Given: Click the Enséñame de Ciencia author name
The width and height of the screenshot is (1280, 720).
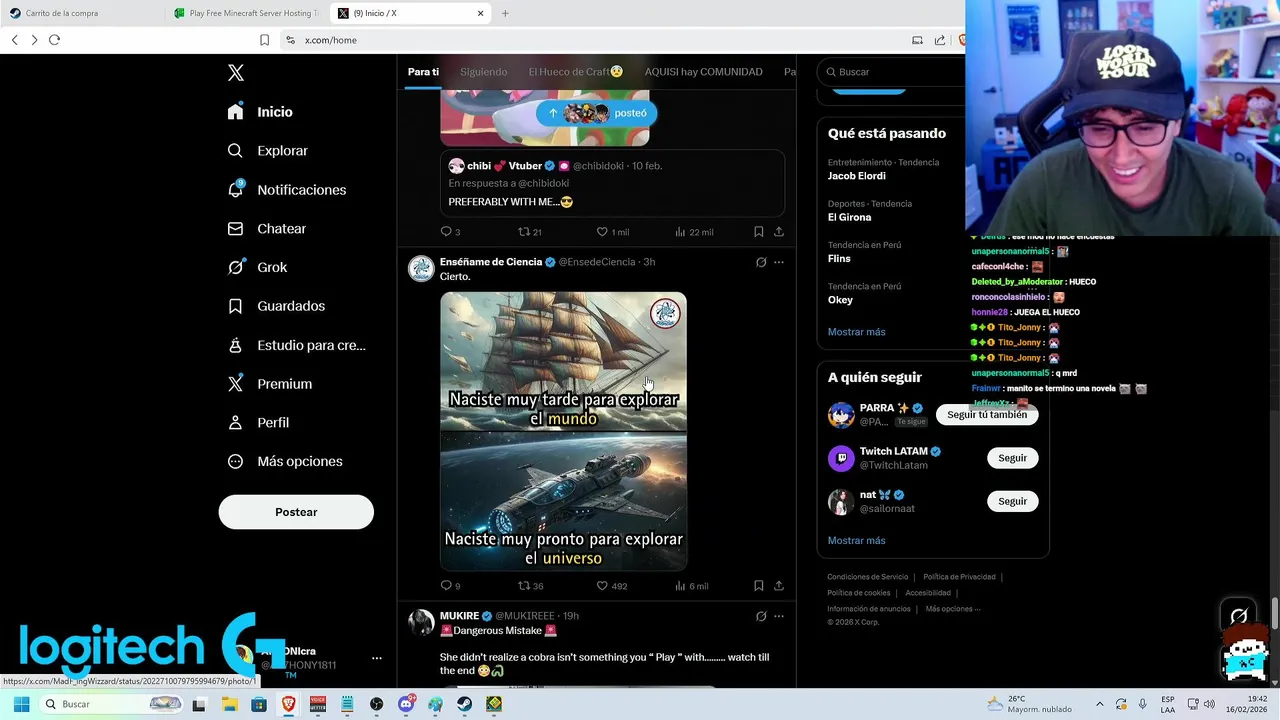Looking at the screenshot, I should click(x=491, y=262).
